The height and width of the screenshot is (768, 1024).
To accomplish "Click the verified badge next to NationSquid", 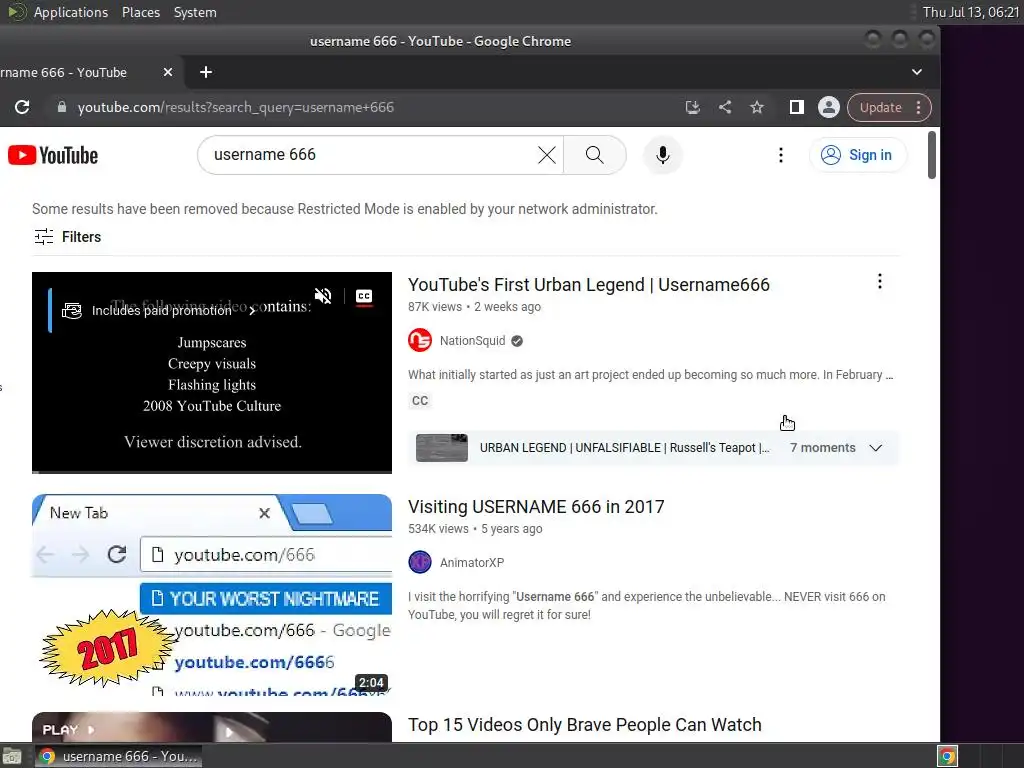I will 517,341.
